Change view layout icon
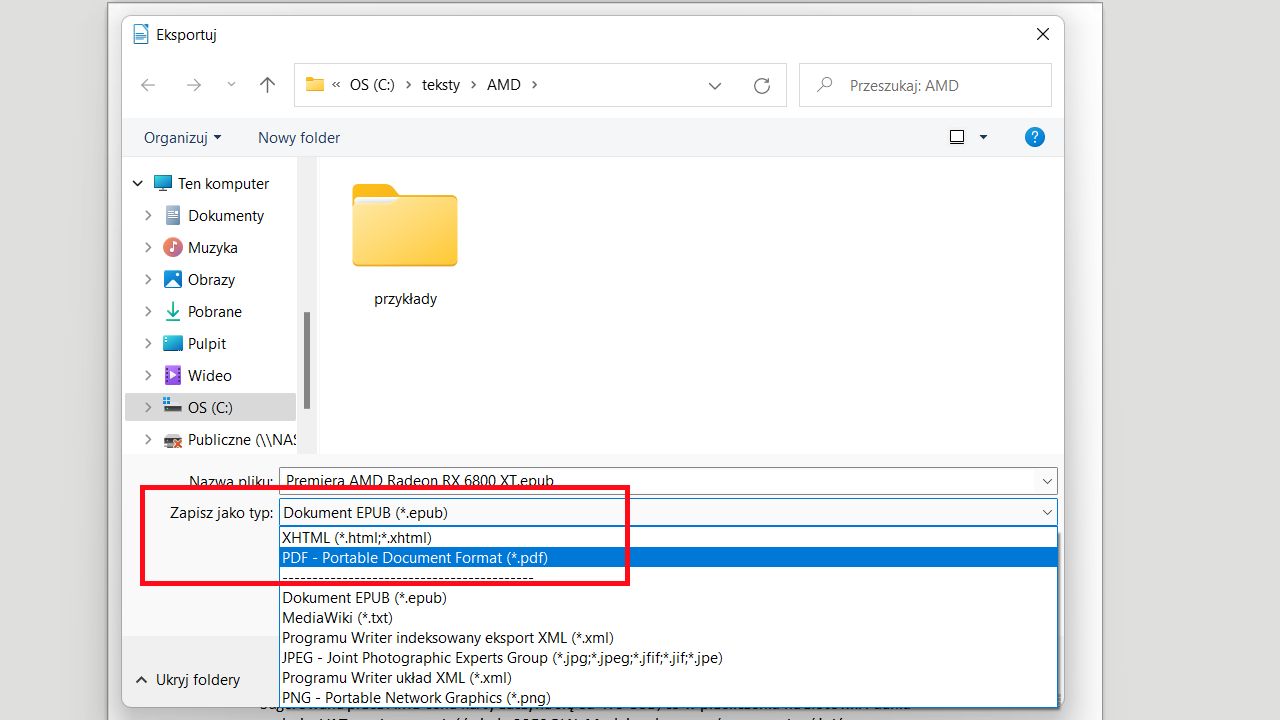Screen dimensions: 1280x720 click(957, 137)
